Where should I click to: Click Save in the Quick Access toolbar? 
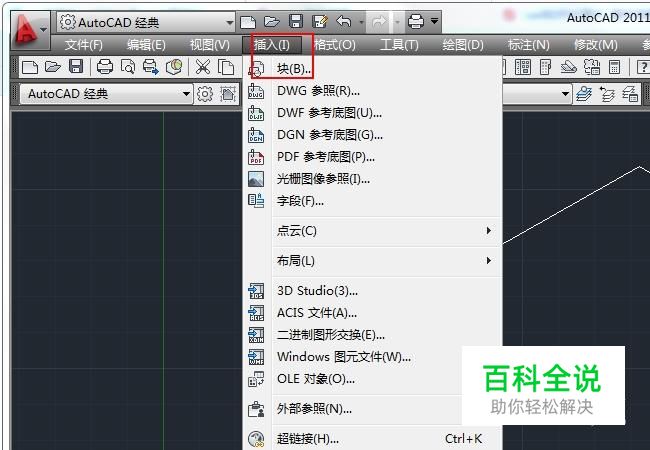tap(296, 21)
